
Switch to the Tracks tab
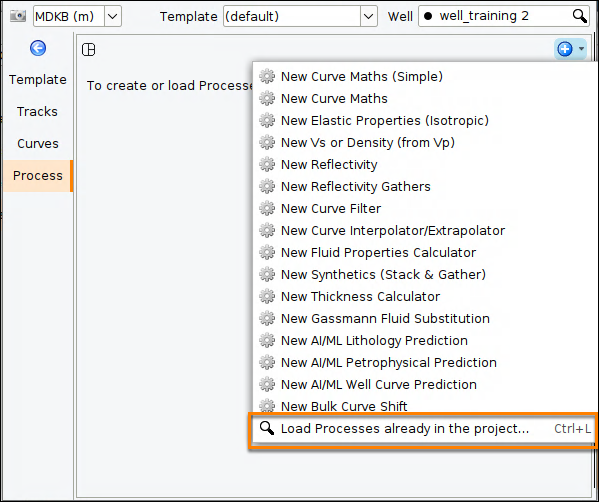(x=37, y=112)
